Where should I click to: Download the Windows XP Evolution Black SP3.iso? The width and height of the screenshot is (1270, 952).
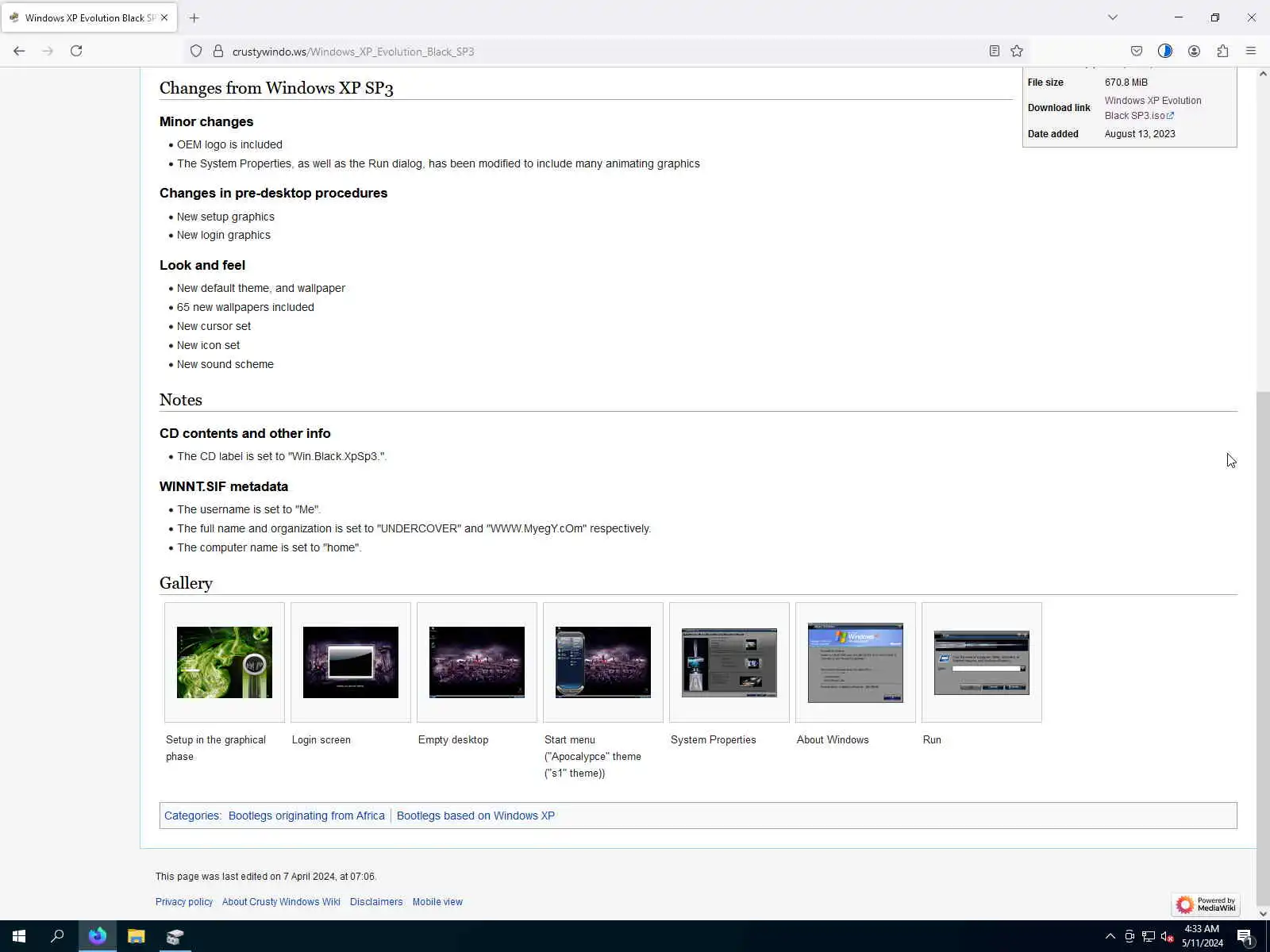[x=1153, y=108]
